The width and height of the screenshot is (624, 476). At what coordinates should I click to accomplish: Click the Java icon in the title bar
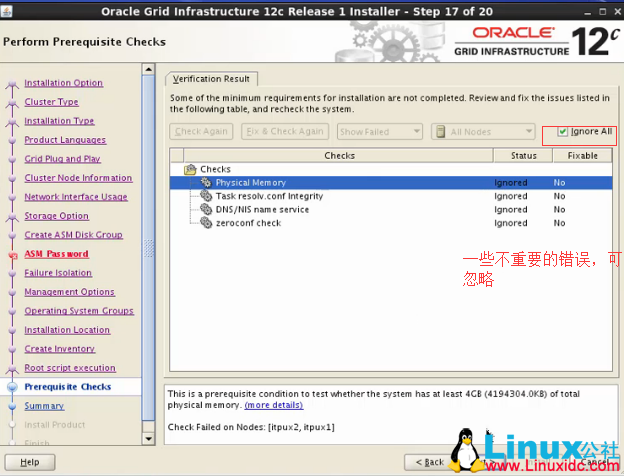coord(6,11)
